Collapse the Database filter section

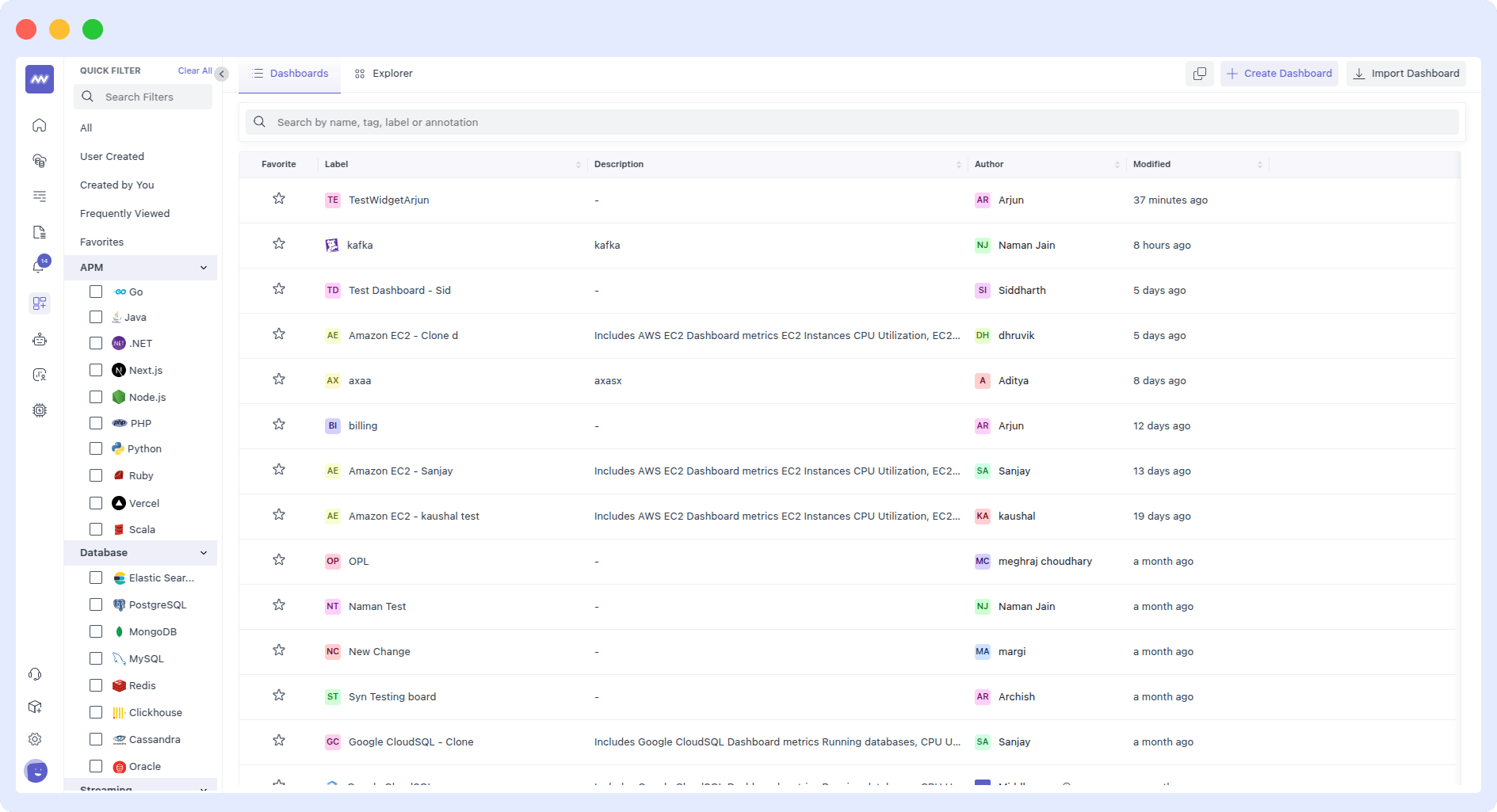(204, 553)
